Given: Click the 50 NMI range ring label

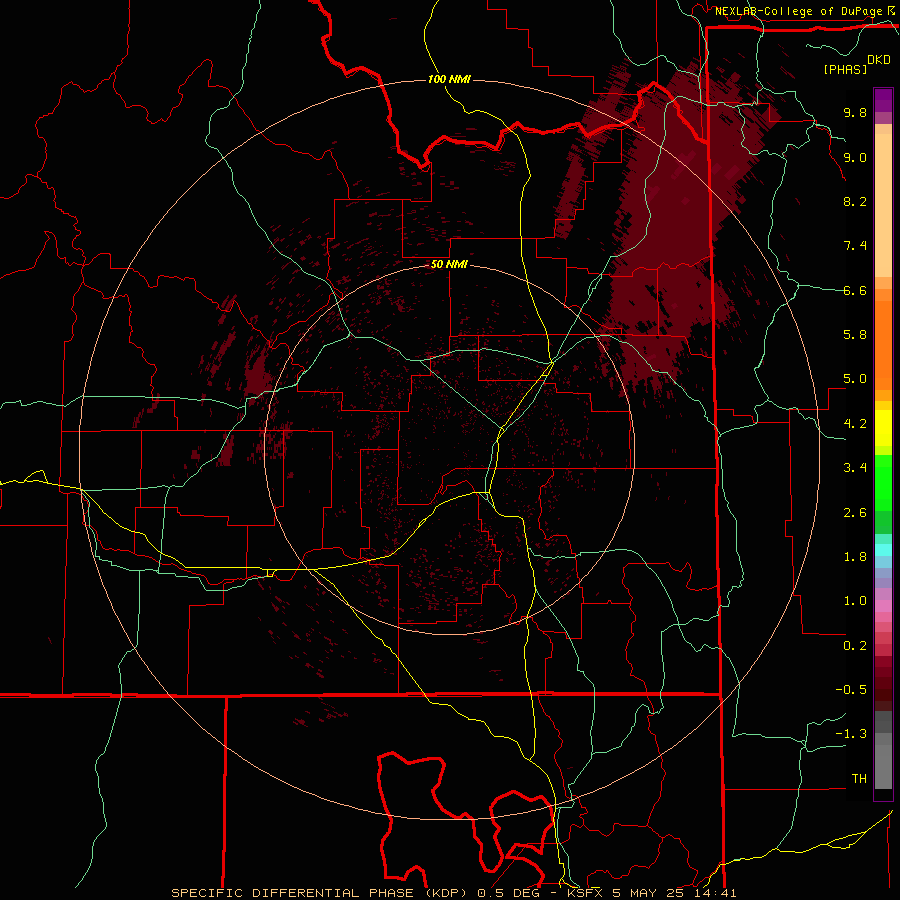Looking at the screenshot, I should tap(449, 264).
